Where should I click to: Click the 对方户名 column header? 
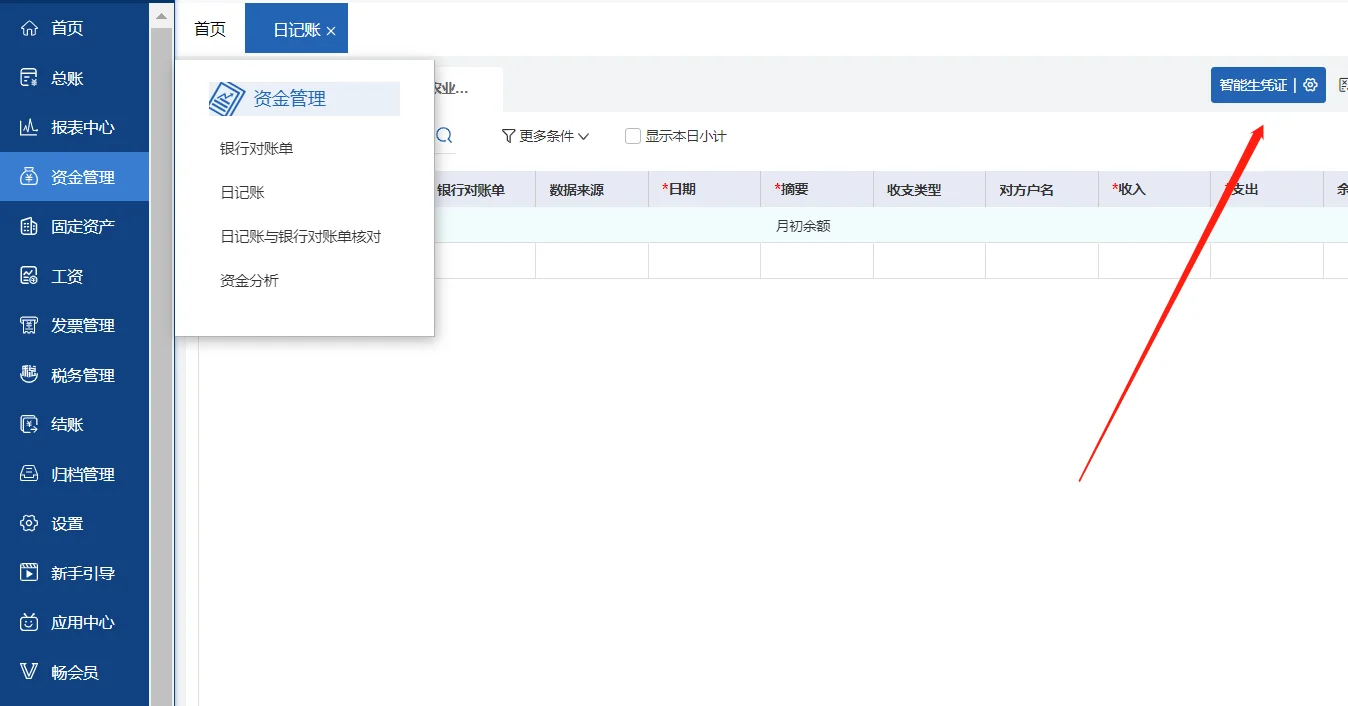pos(1027,190)
